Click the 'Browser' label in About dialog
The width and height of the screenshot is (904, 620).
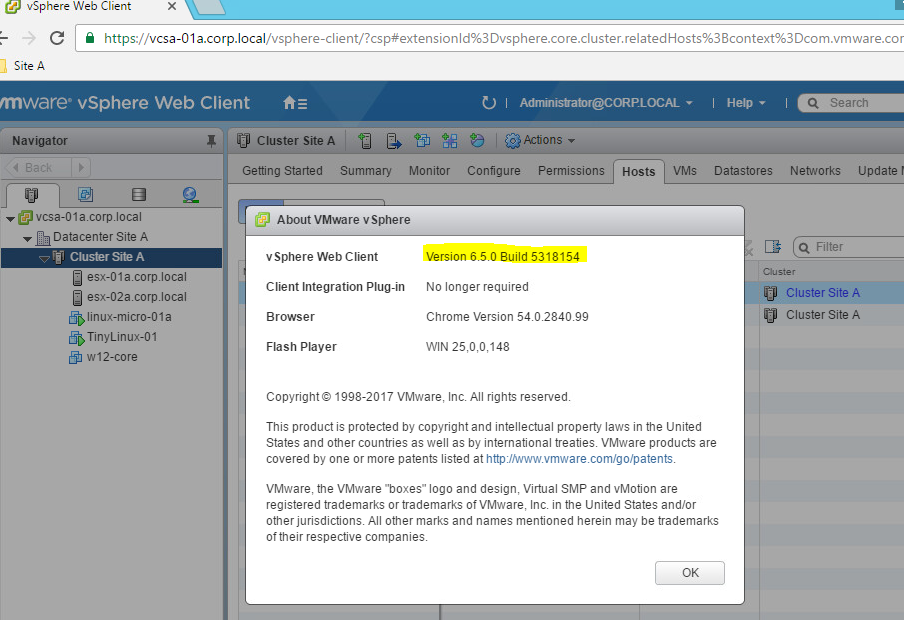coord(290,317)
